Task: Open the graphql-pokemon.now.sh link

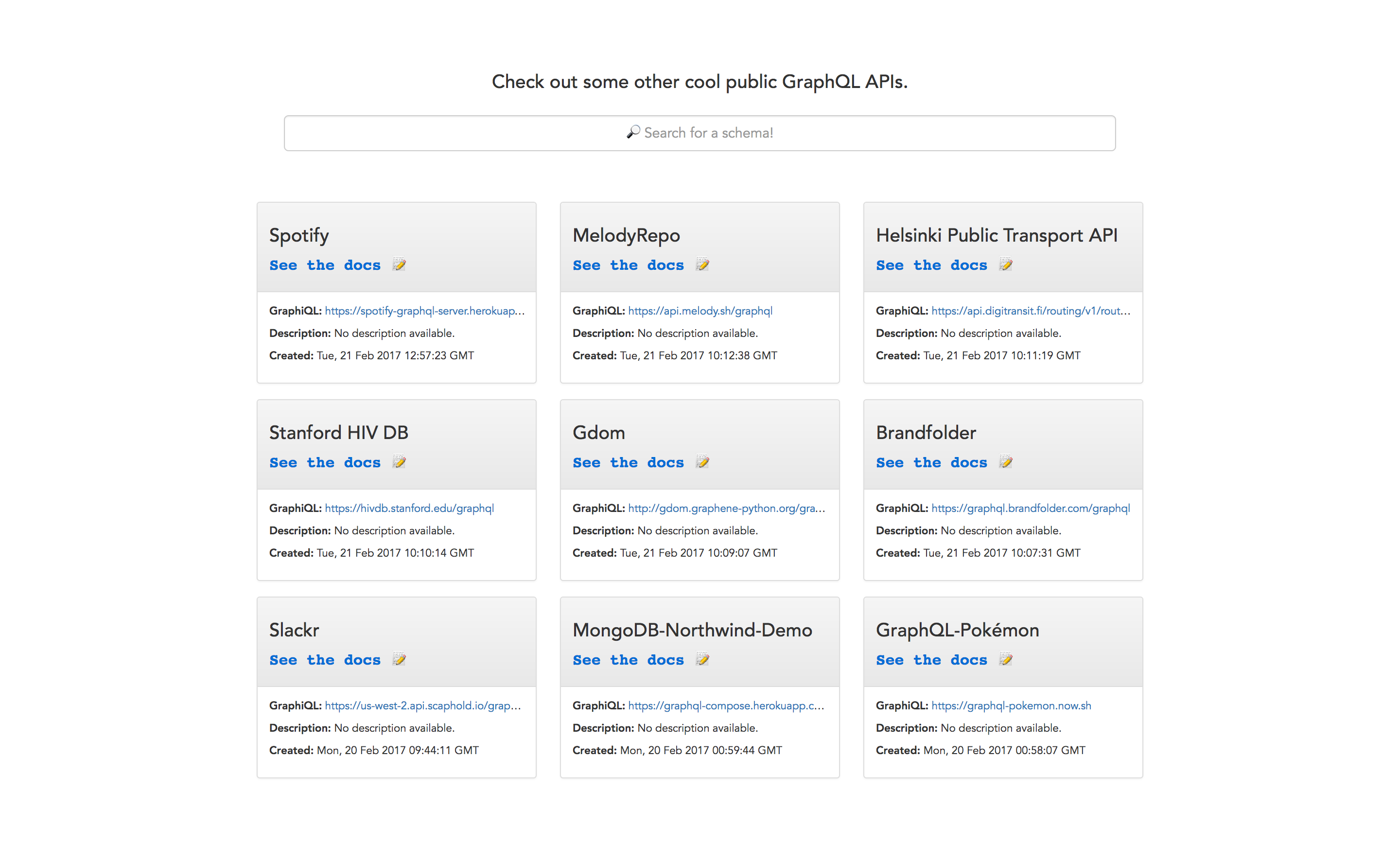Action: 1011,706
